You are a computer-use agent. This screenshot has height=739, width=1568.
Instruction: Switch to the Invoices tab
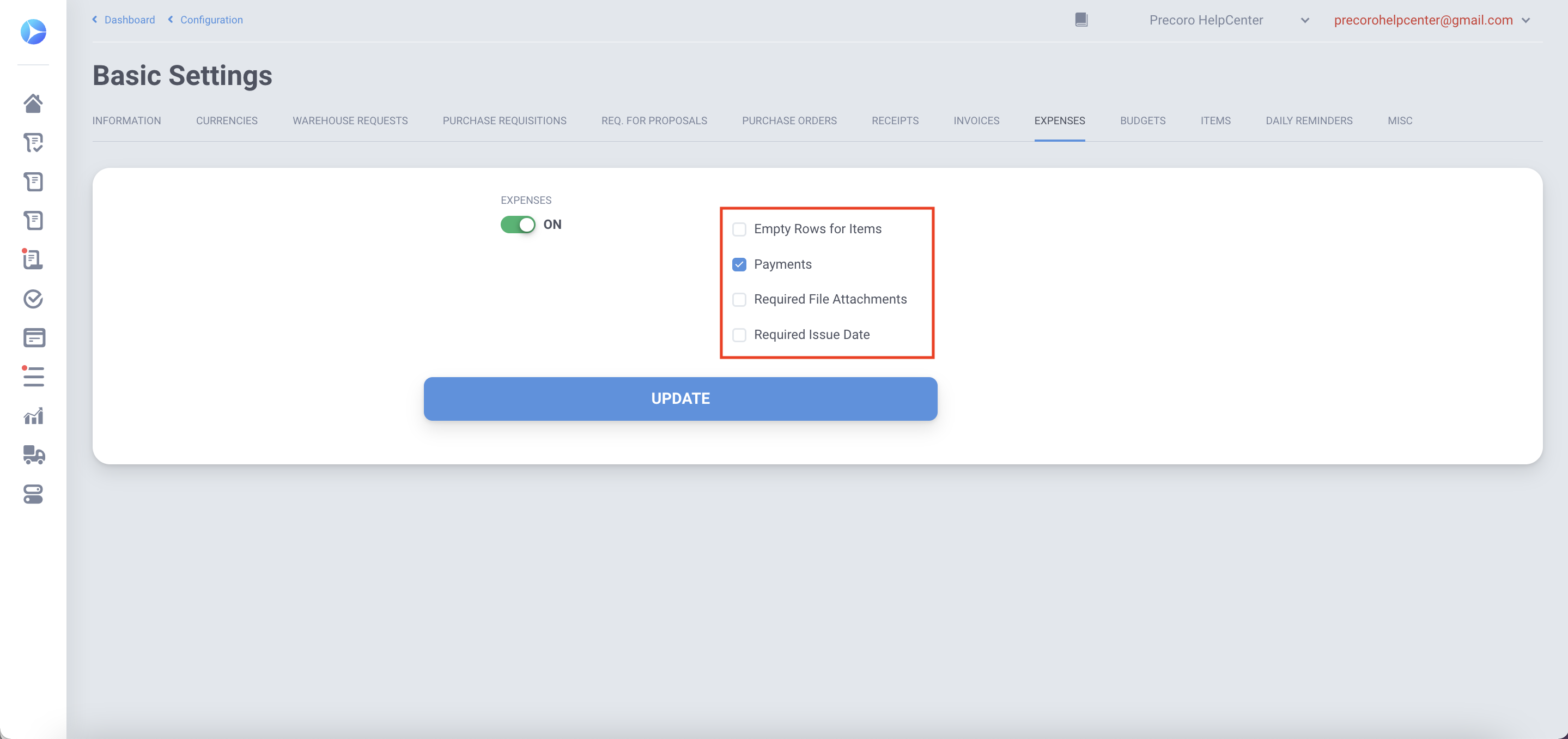(x=976, y=120)
